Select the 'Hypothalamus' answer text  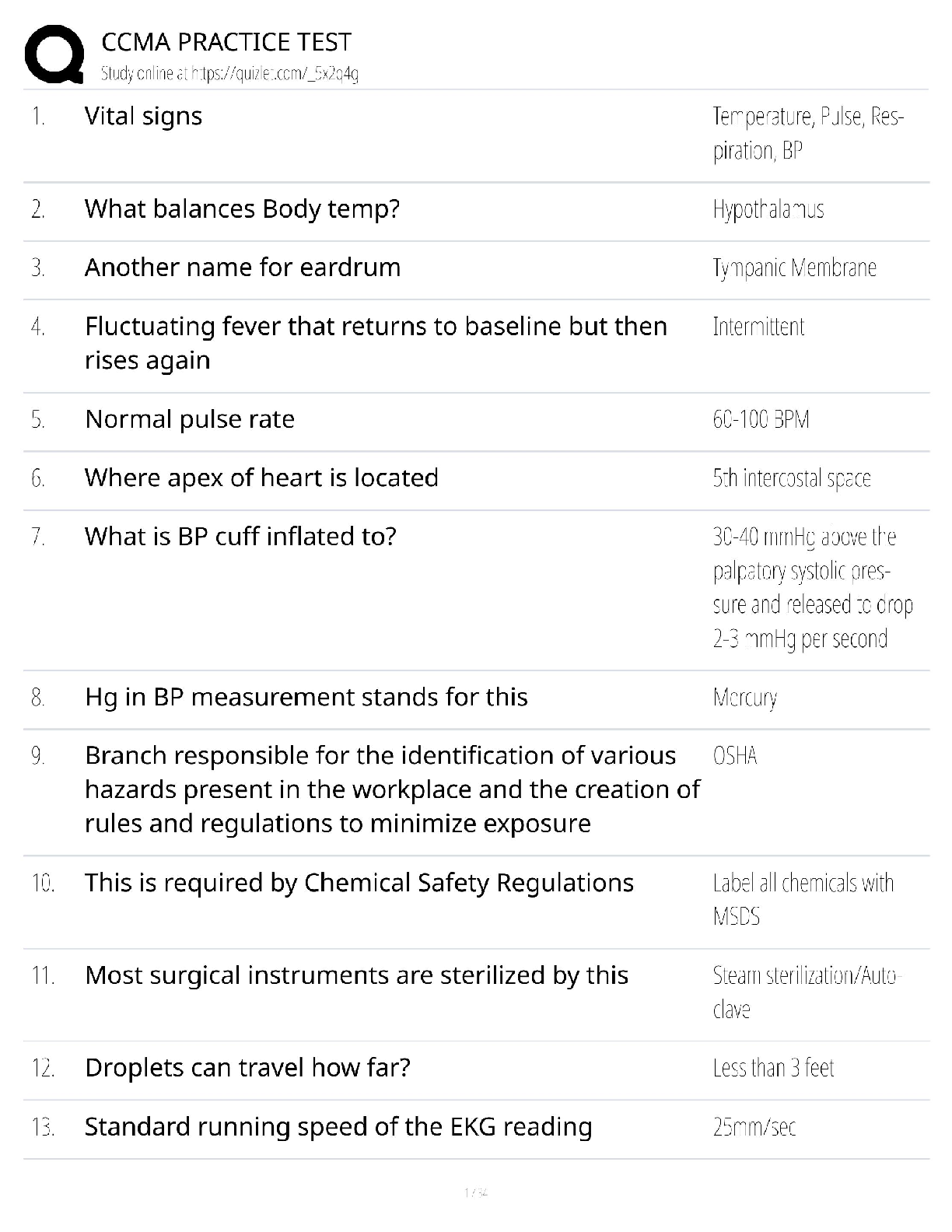point(768,210)
